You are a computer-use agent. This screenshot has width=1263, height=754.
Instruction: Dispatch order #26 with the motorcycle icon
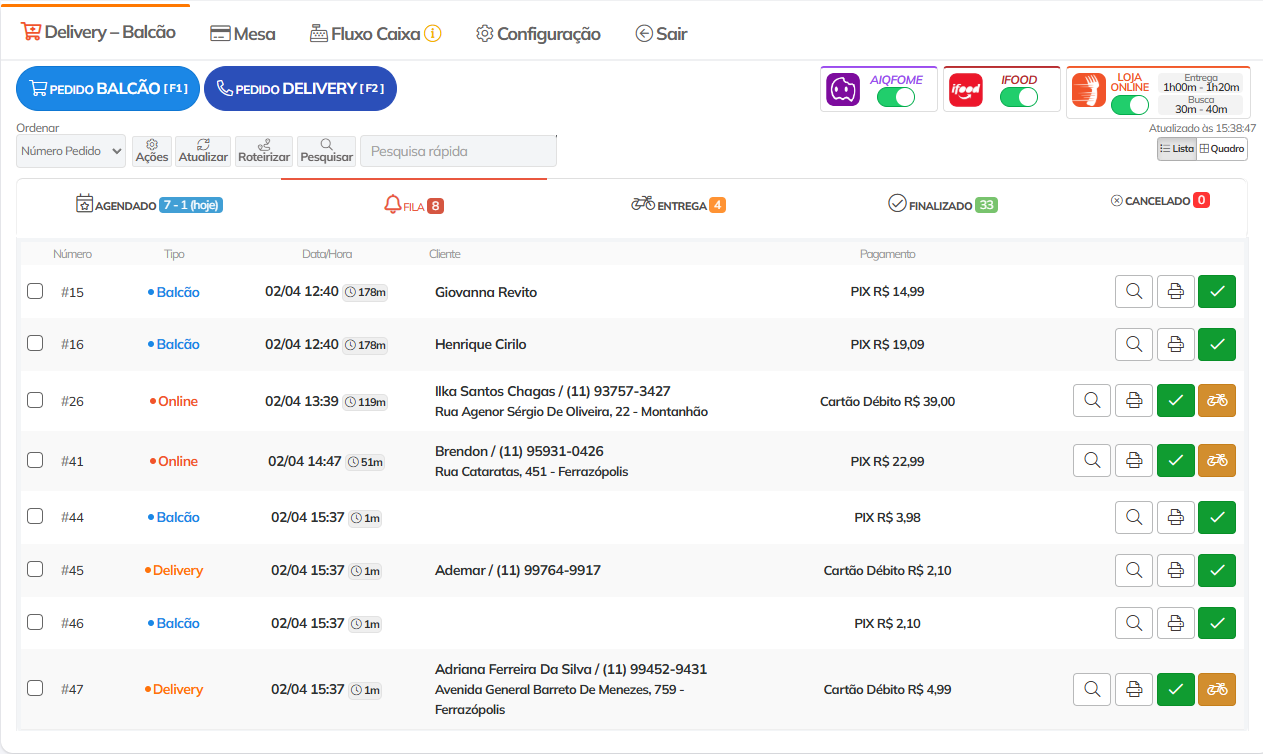point(1217,401)
